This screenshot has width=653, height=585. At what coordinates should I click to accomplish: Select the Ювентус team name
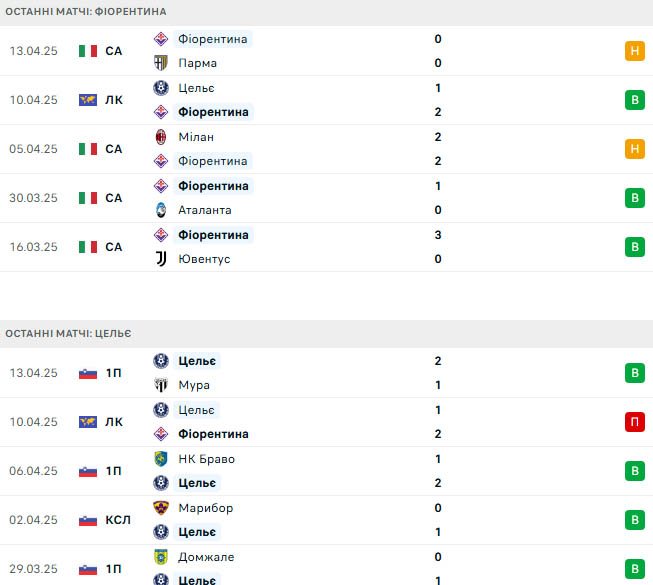[204, 259]
